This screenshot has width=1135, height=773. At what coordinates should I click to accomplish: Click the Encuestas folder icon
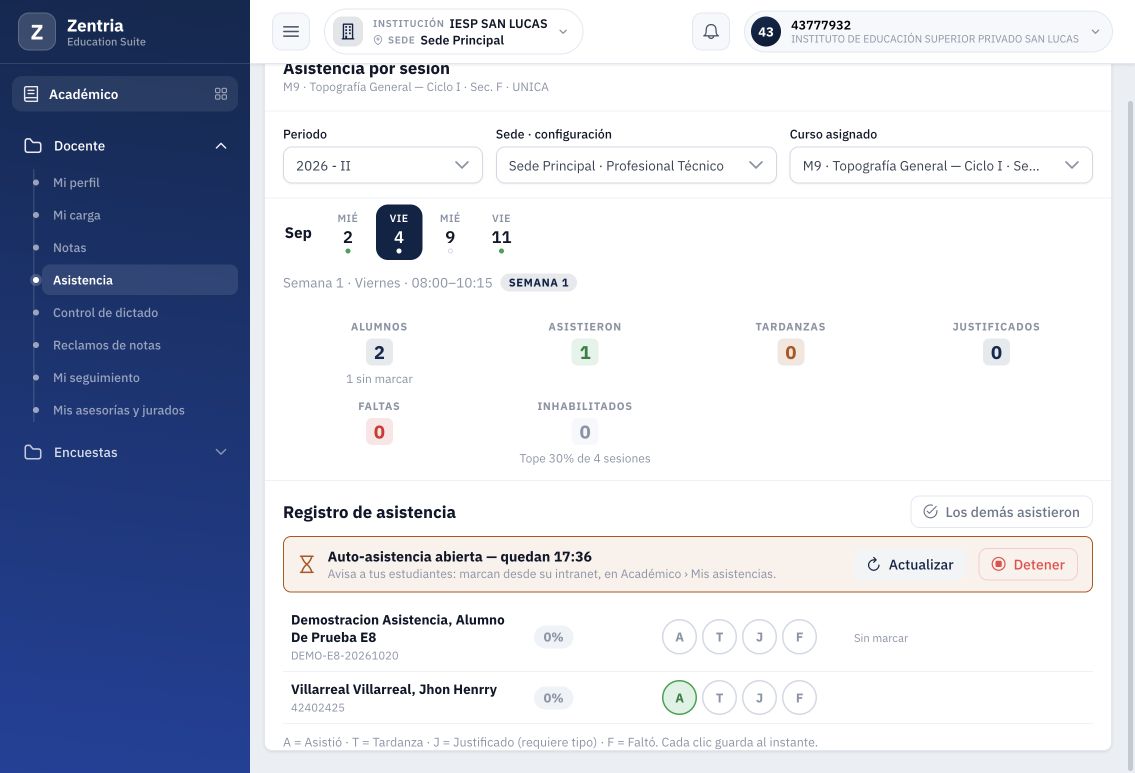pos(33,452)
